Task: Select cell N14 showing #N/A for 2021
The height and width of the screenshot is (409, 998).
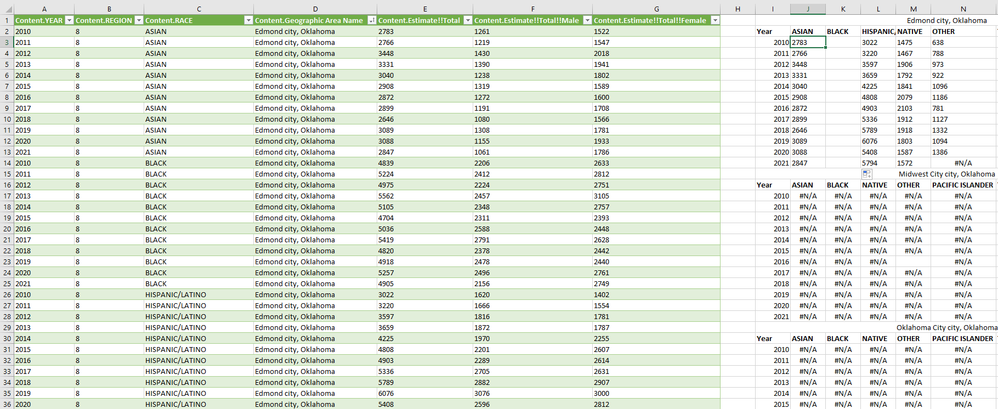Action: pyautogui.click(x=964, y=163)
